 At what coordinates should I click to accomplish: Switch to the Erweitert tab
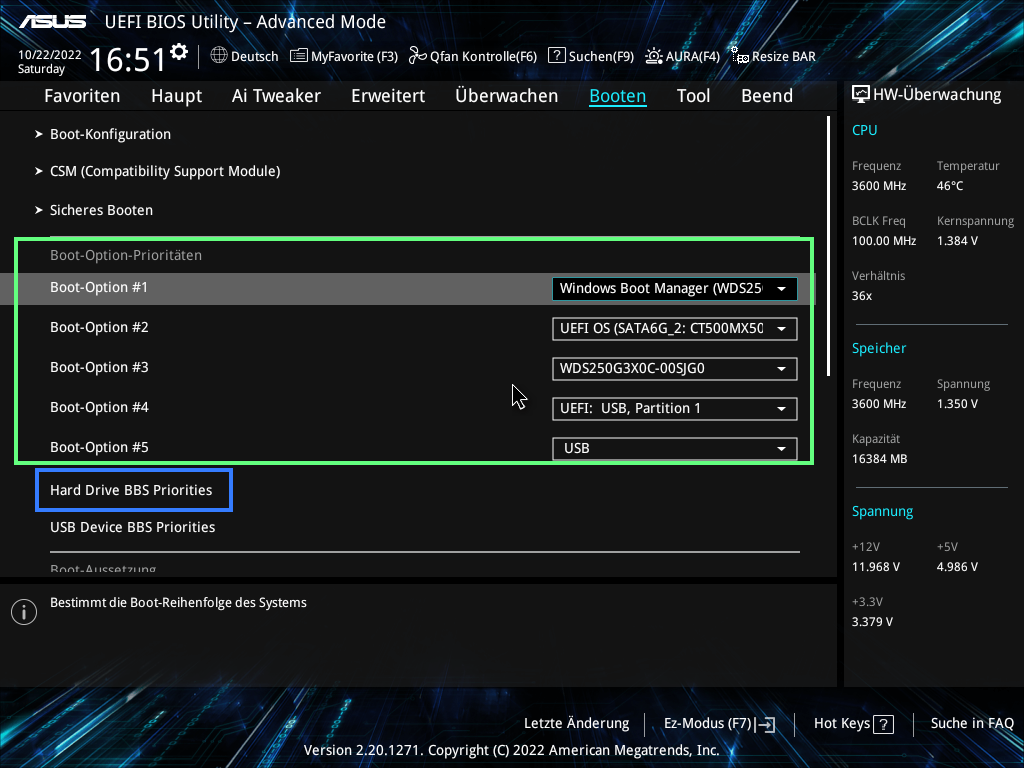click(x=388, y=96)
